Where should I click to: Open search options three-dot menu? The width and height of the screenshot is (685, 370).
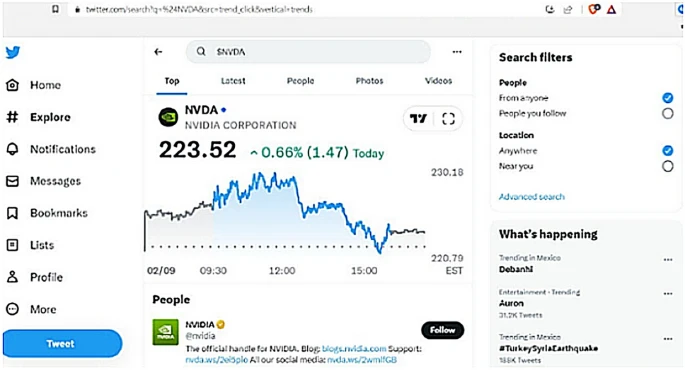(x=457, y=52)
